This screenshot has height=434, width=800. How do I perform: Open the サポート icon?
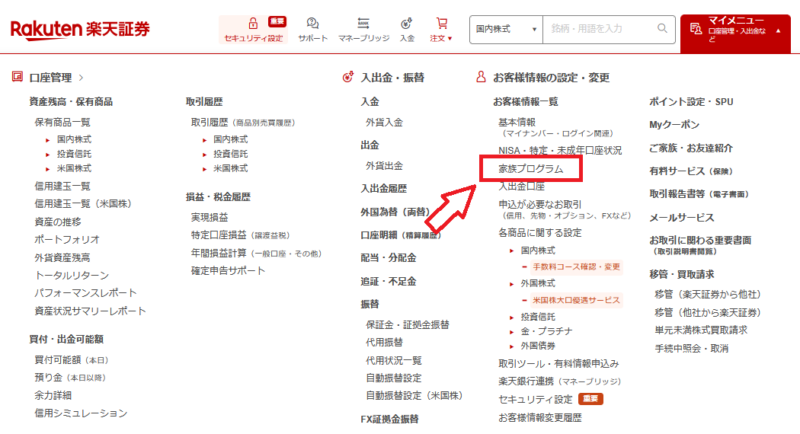312,29
